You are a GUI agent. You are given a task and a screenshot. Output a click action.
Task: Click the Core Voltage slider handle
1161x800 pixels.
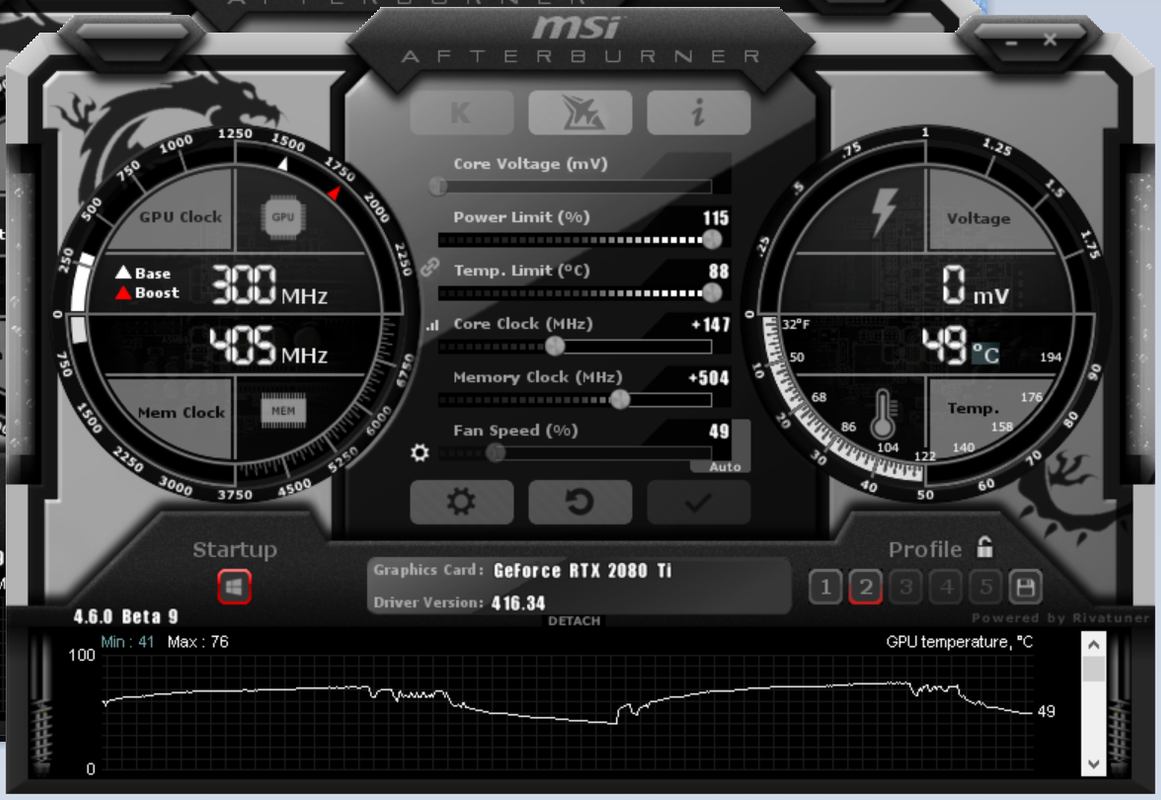[x=438, y=186]
